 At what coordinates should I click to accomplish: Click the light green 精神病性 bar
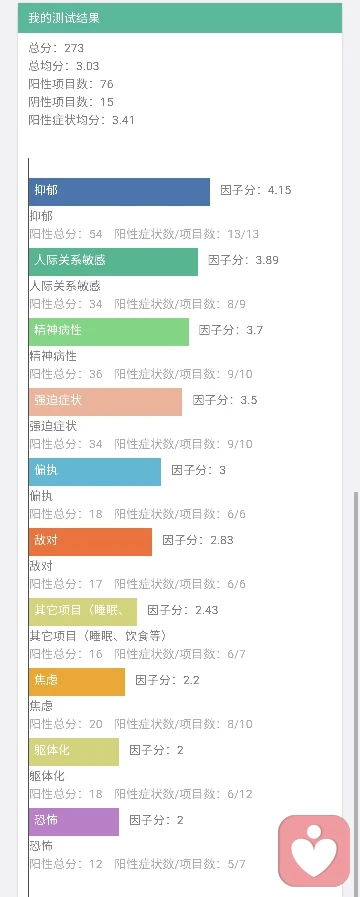click(x=109, y=332)
